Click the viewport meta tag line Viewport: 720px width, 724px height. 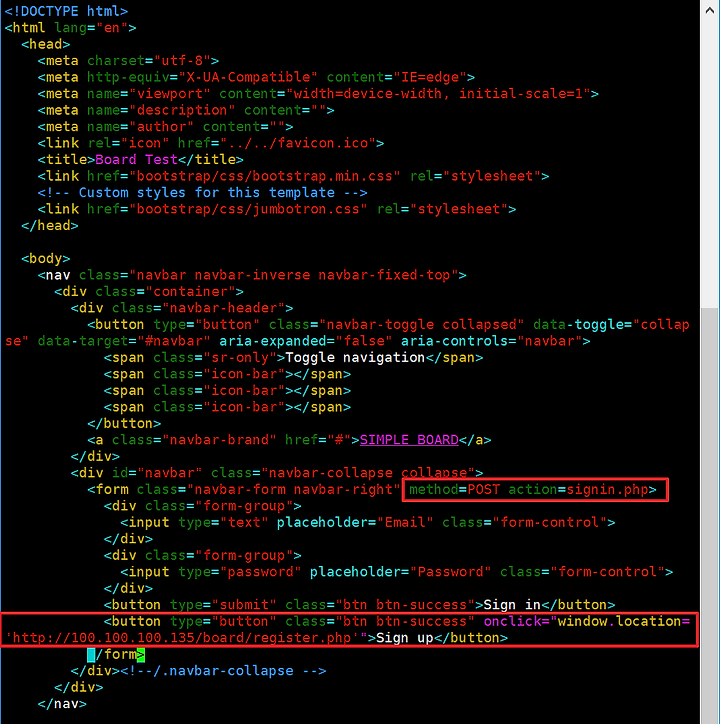(318, 94)
